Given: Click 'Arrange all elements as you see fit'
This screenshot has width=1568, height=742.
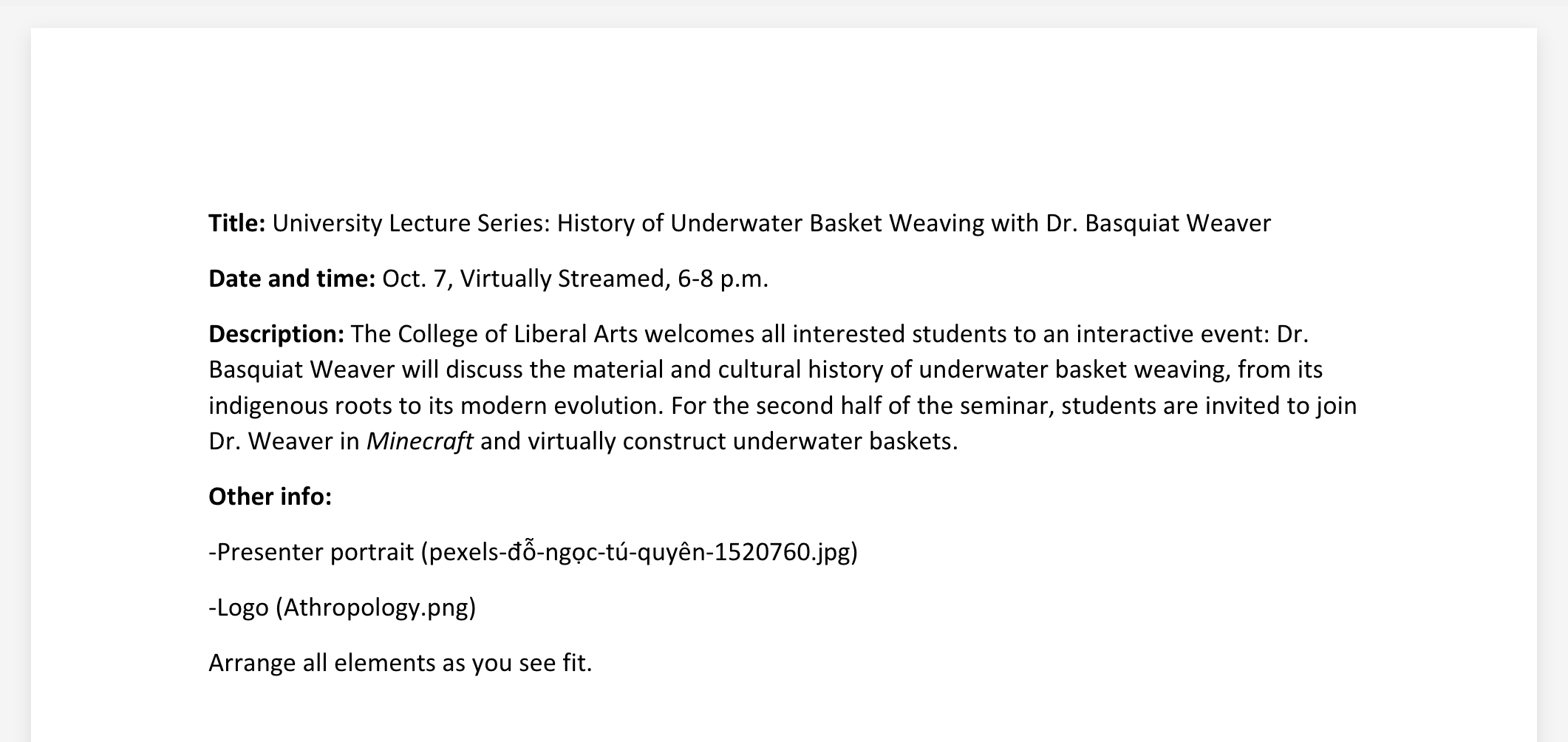Looking at the screenshot, I should [400, 663].
